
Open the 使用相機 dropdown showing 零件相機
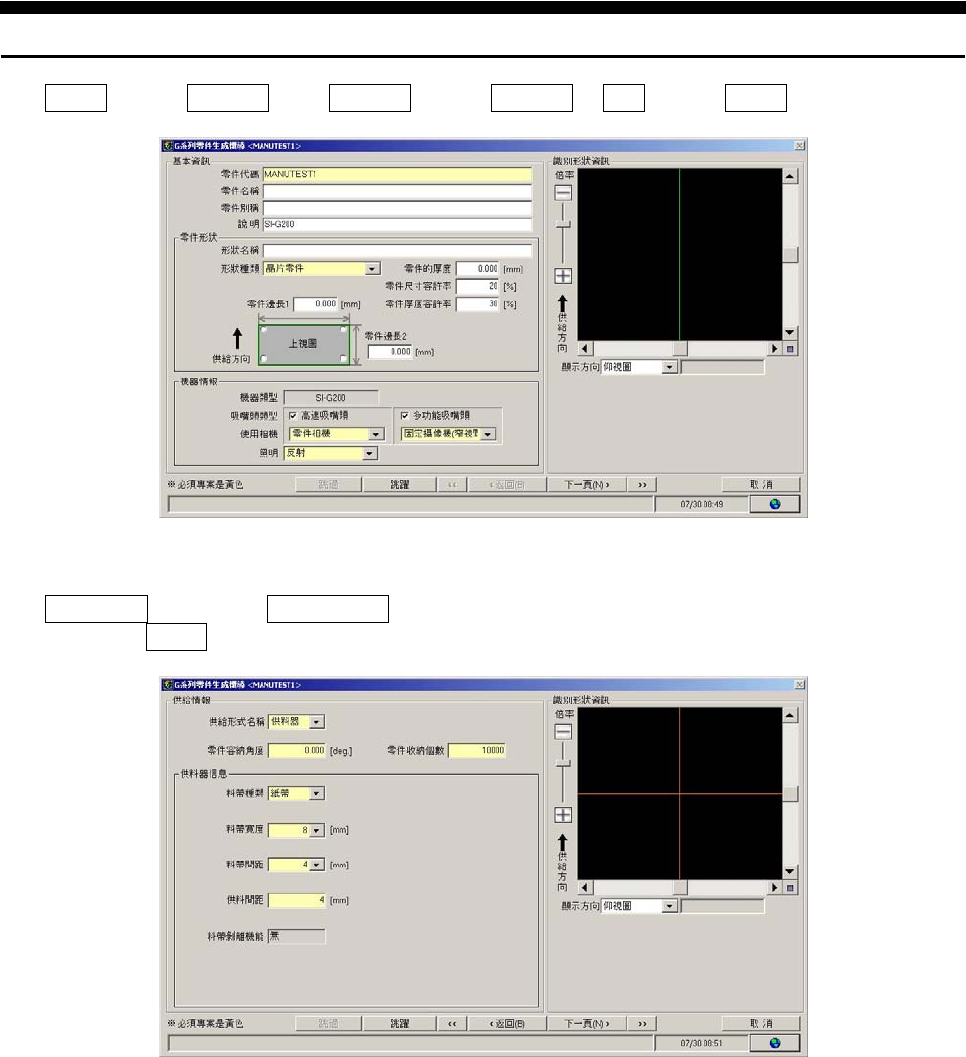pos(377,434)
